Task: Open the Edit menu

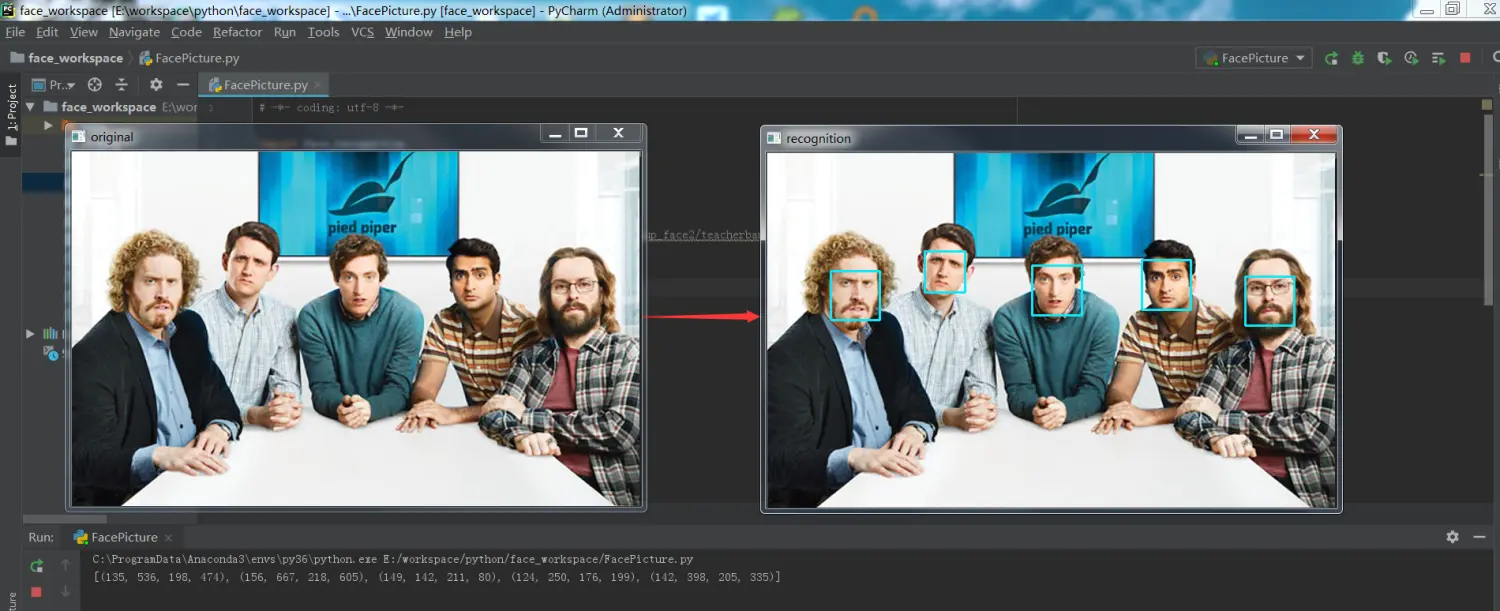Action: pyautogui.click(x=47, y=32)
